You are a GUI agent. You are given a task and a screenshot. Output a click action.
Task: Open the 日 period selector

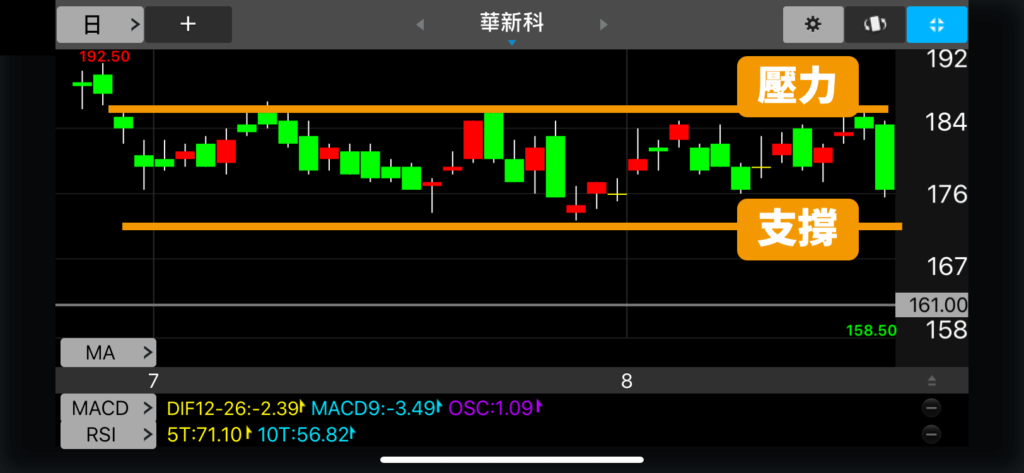point(100,25)
